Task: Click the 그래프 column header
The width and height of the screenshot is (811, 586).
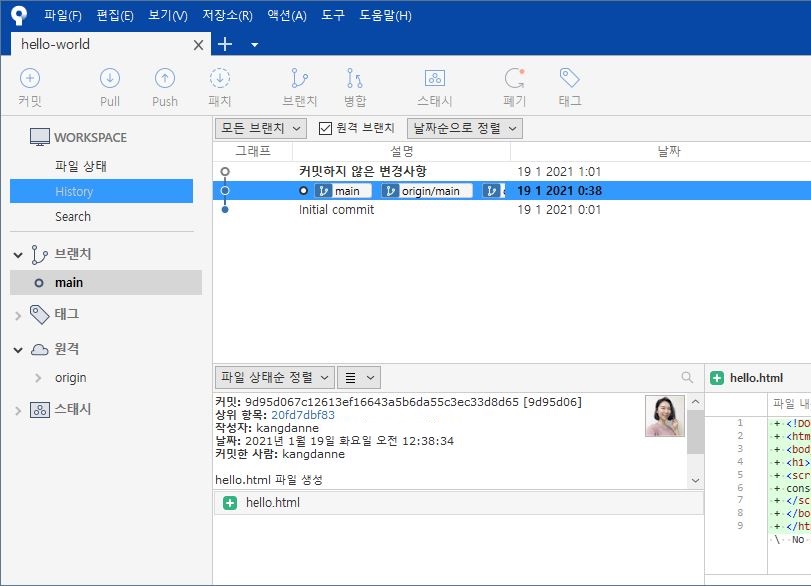Action: 252,151
